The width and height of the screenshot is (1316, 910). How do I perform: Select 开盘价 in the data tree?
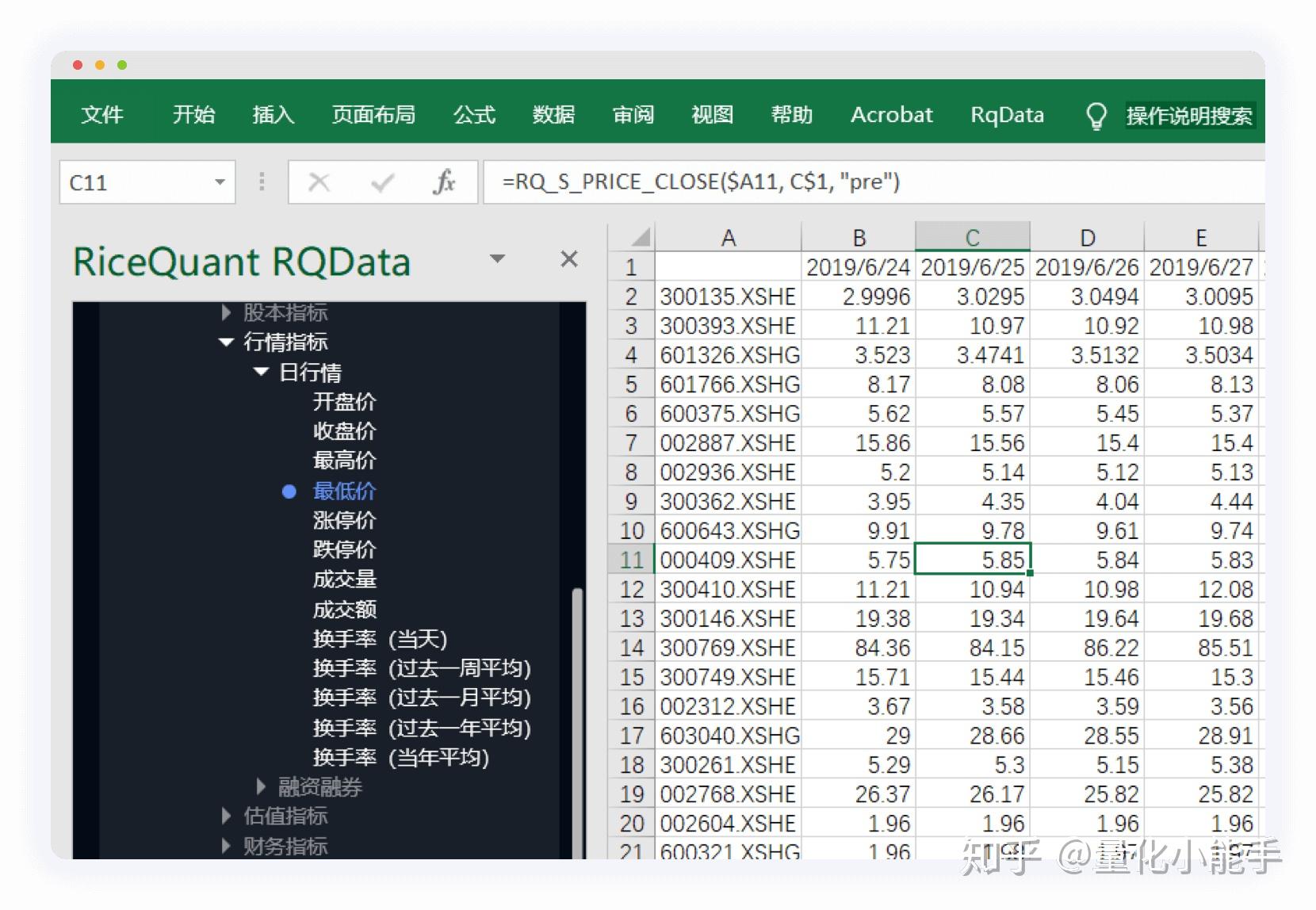pyautogui.click(x=344, y=402)
